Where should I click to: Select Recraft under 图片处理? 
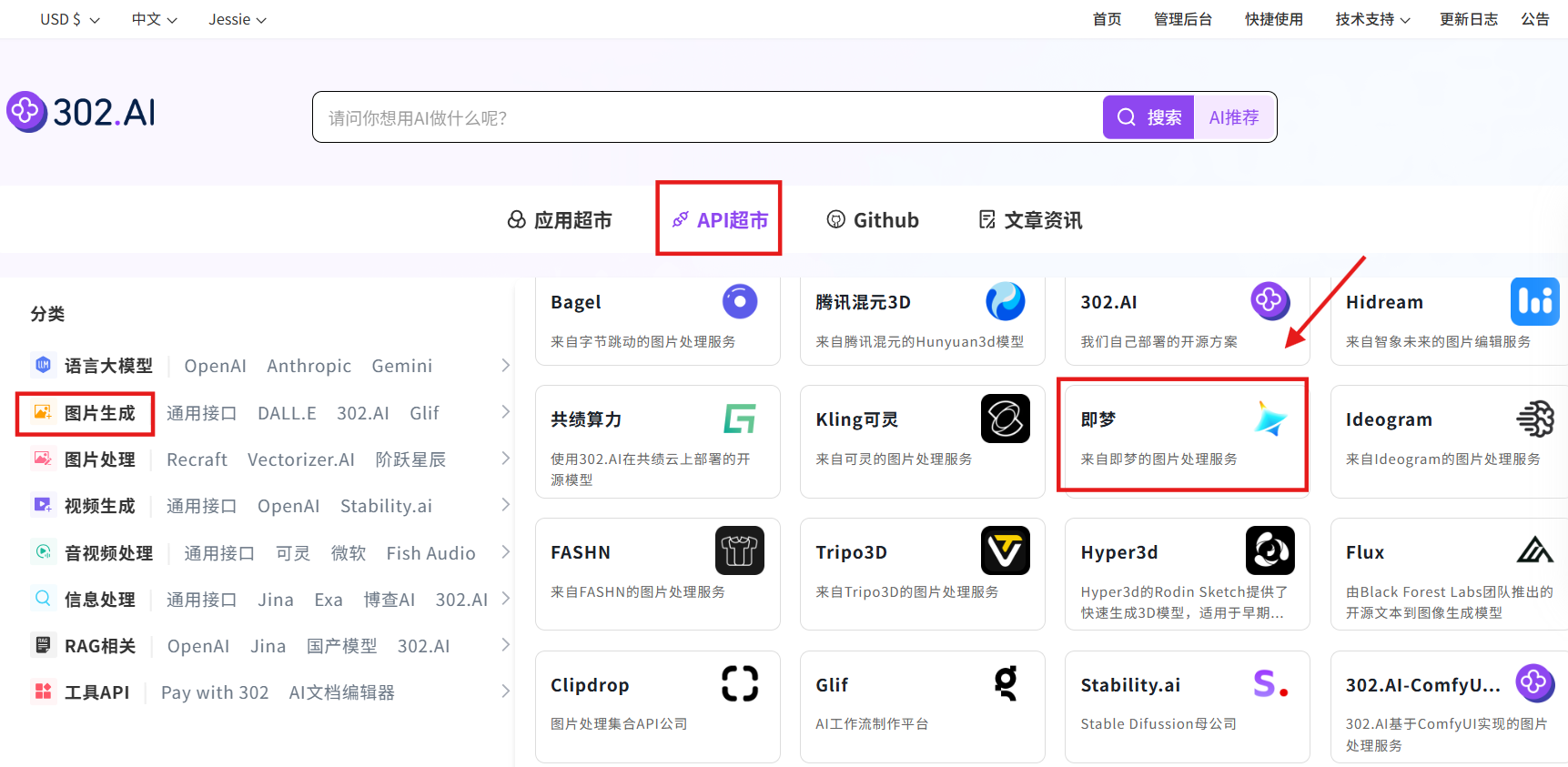pyautogui.click(x=197, y=459)
